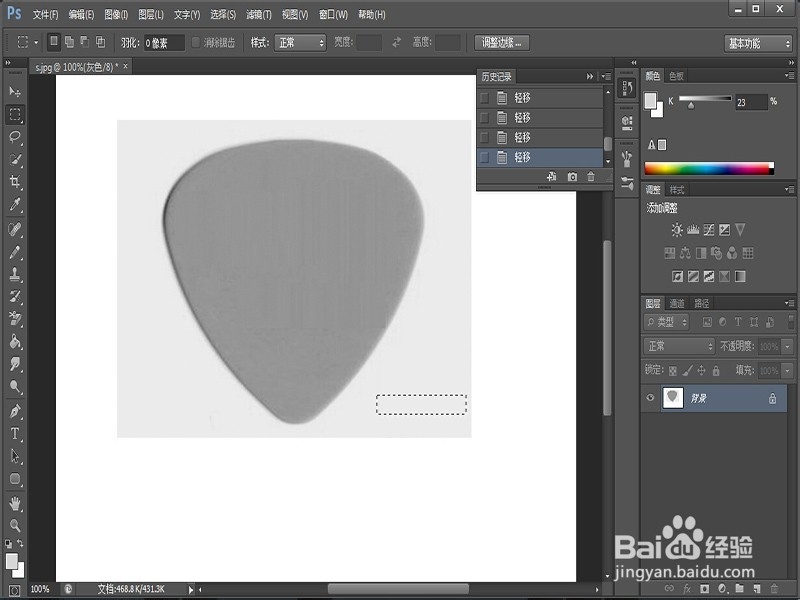Select the Move tool
Image resolution: width=800 pixels, height=600 pixels.
15,92
